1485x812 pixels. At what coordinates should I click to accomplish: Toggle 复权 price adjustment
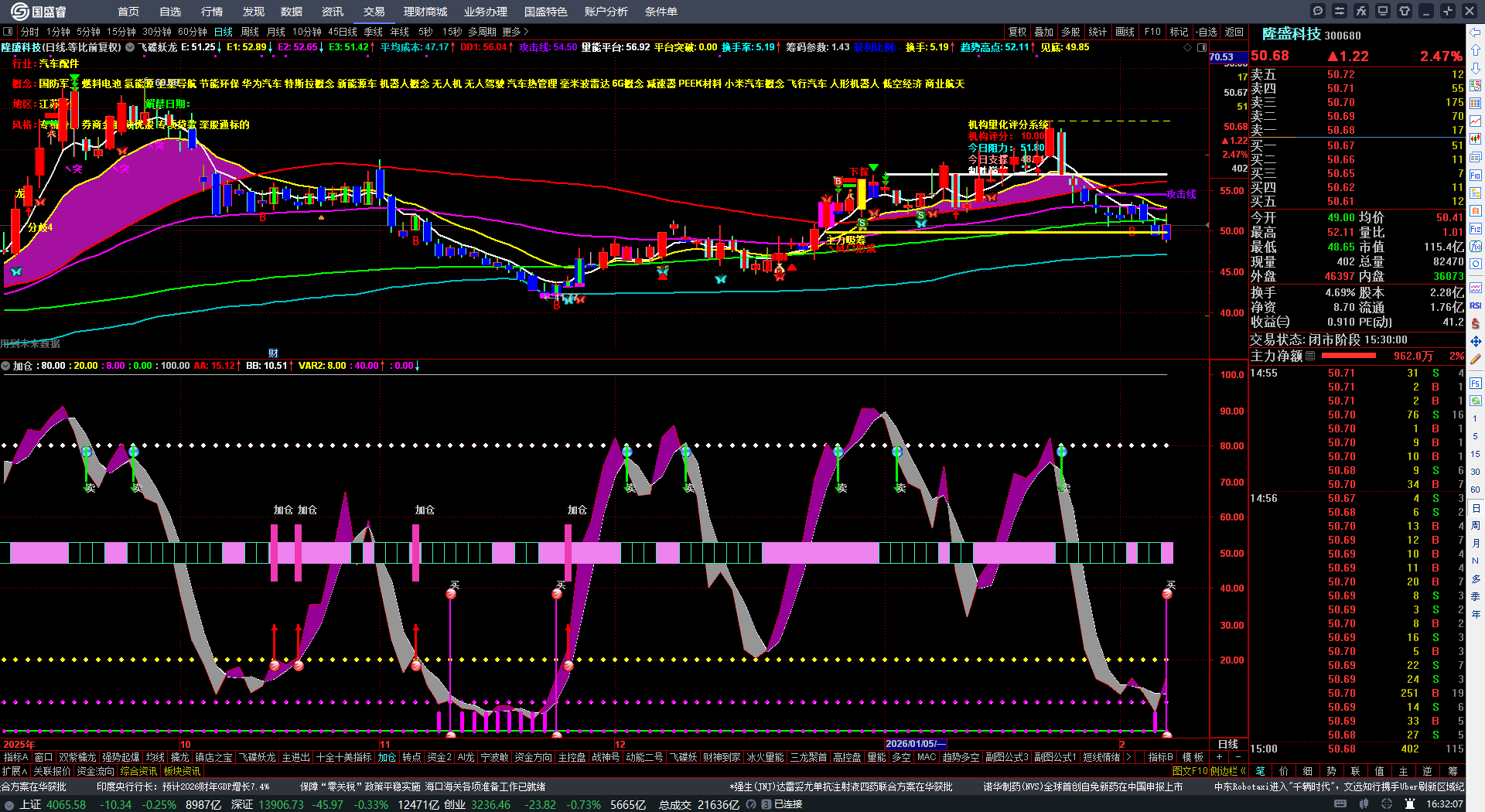[1017, 32]
